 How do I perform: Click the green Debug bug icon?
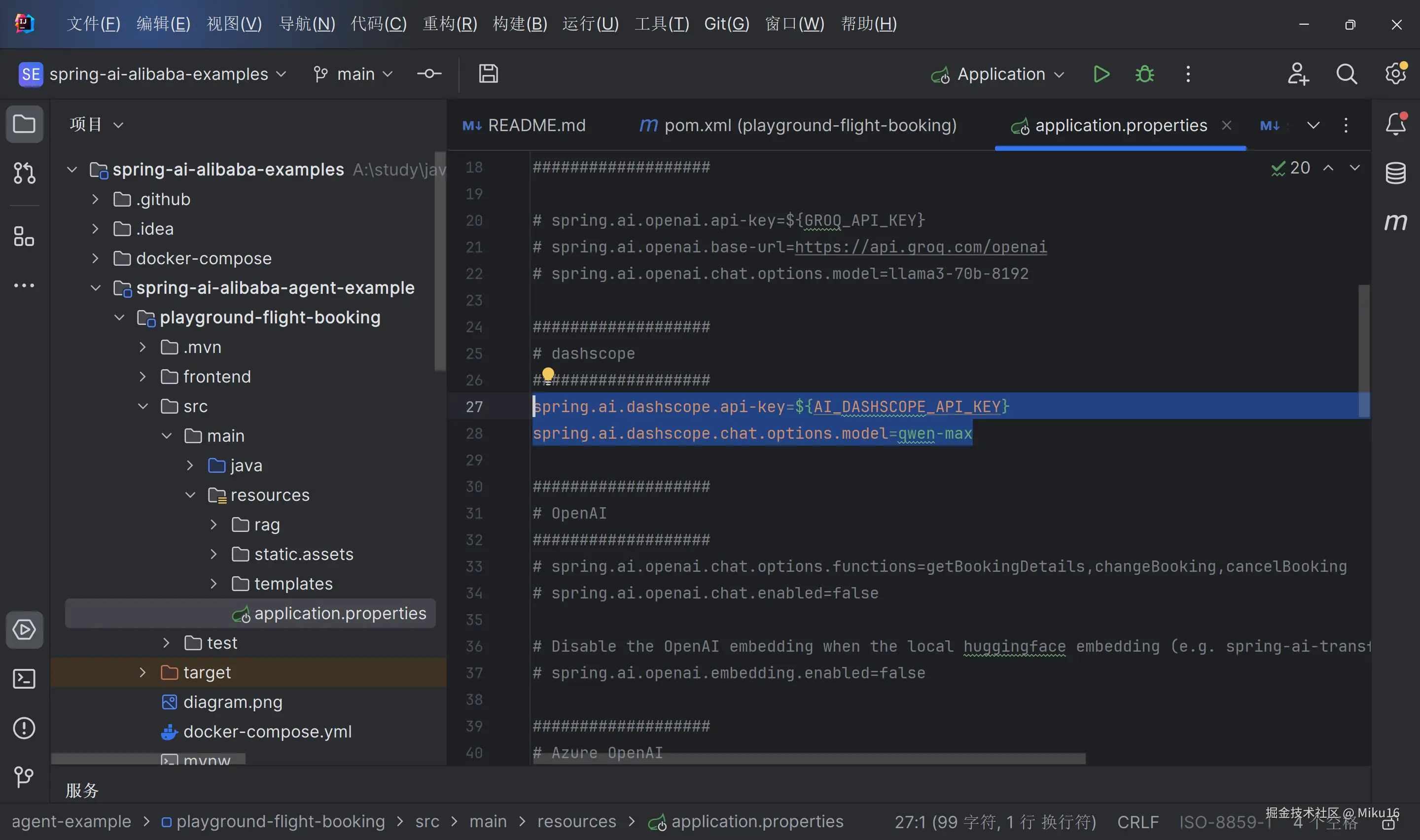pos(1144,74)
